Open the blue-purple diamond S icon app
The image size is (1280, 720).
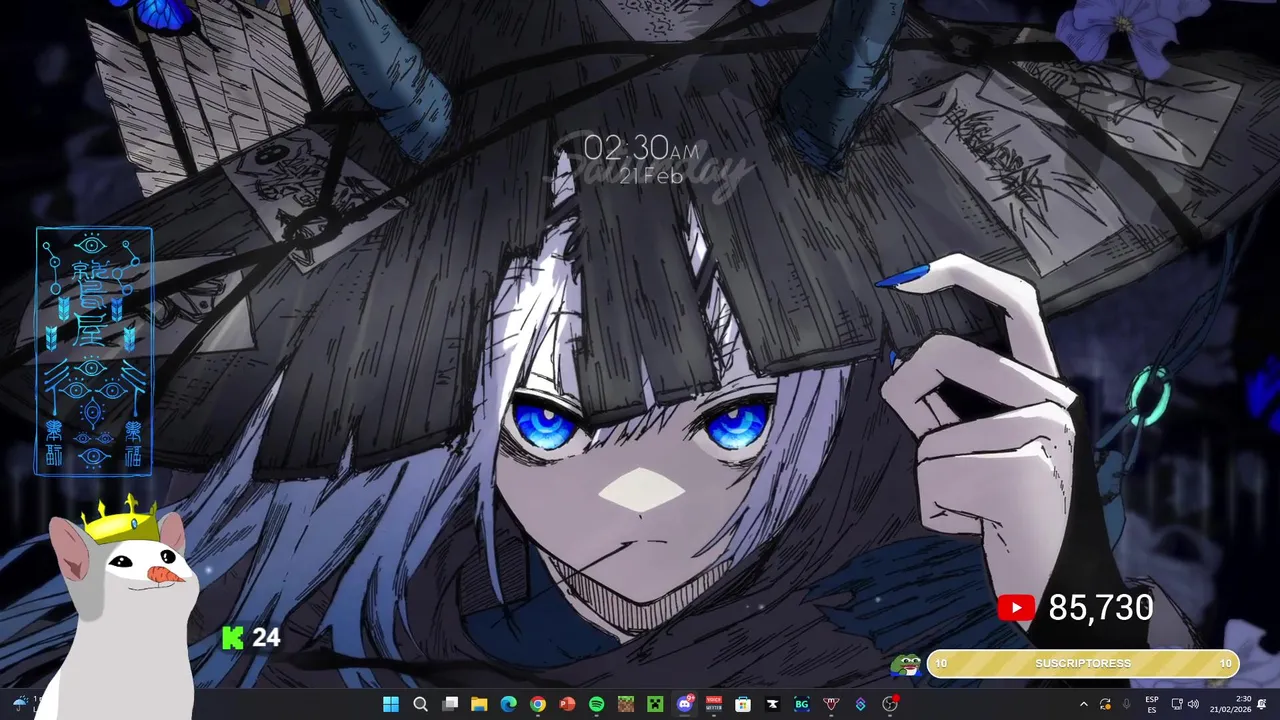click(860, 704)
